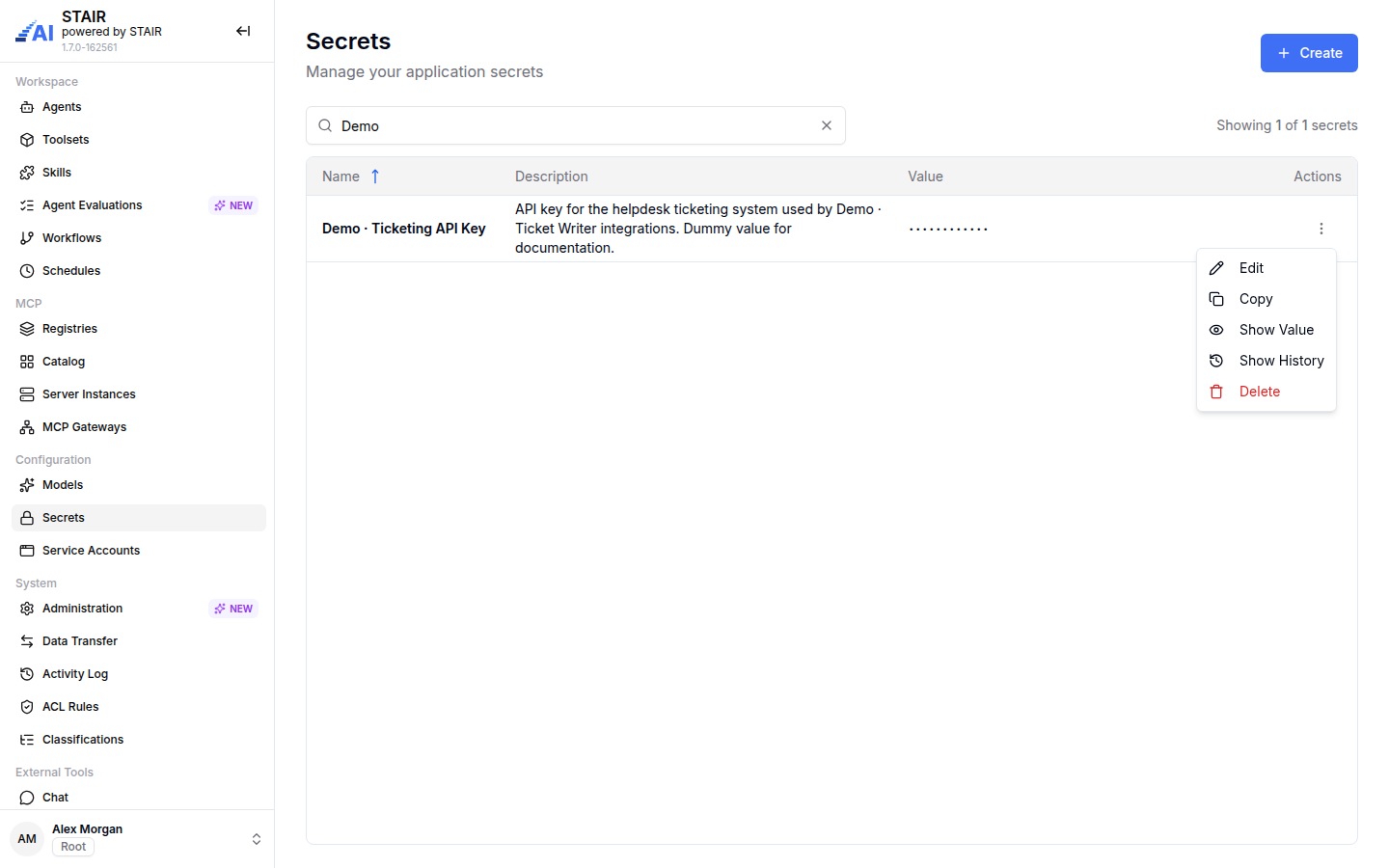
Task: Click the Administration gear icon
Action: point(27,609)
